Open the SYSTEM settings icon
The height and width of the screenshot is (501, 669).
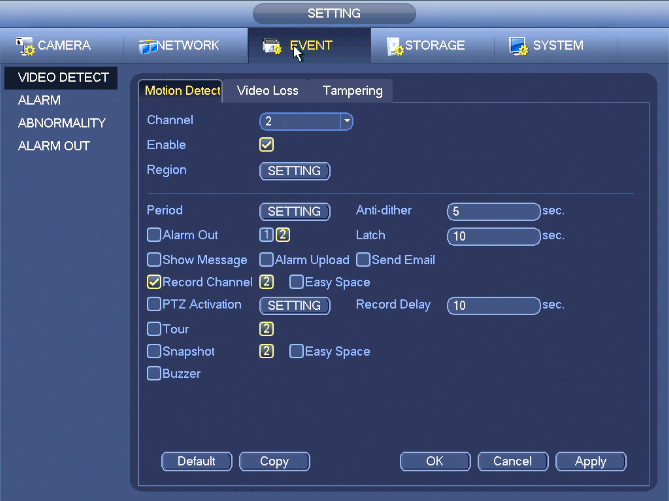518,46
